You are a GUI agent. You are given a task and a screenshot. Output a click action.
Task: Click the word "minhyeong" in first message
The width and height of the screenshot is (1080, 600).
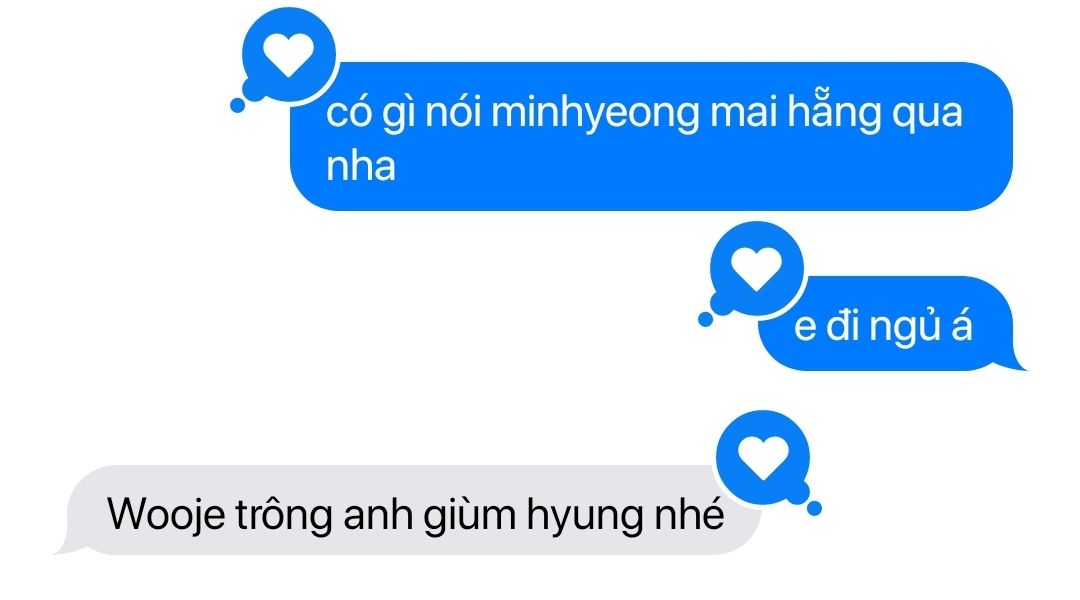[x=595, y=112]
